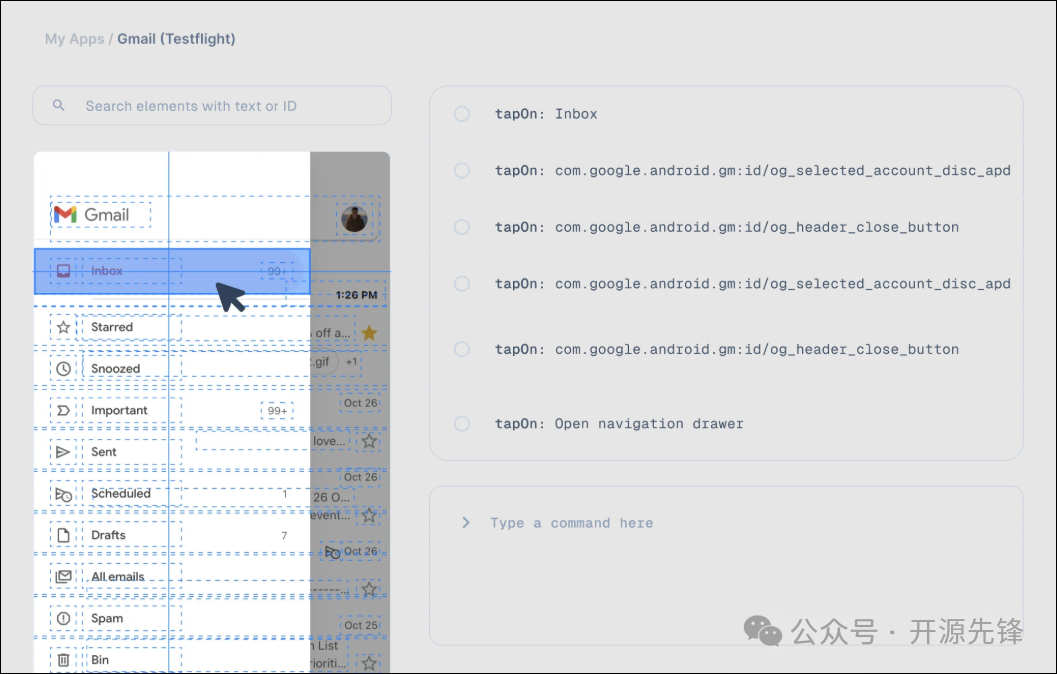The image size is (1057, 674).
Task: Click the Drafts document icon
Action: 63,535
